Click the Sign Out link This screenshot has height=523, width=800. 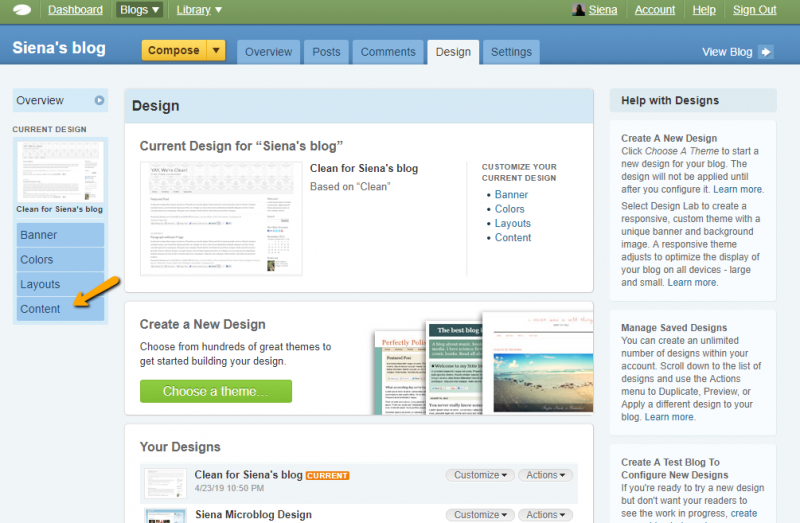pos(754,10)
